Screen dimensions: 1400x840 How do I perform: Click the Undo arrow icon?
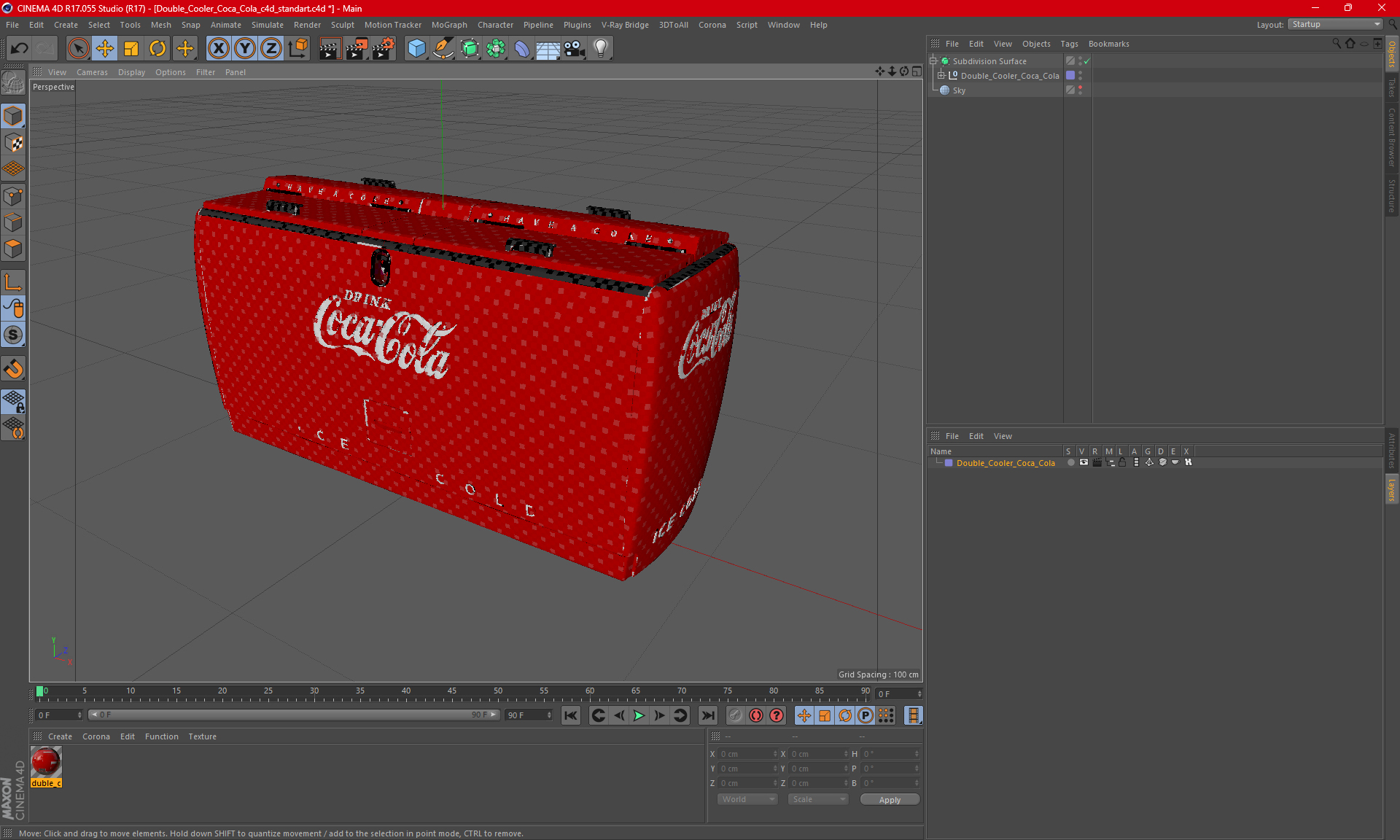pos(19,49)
